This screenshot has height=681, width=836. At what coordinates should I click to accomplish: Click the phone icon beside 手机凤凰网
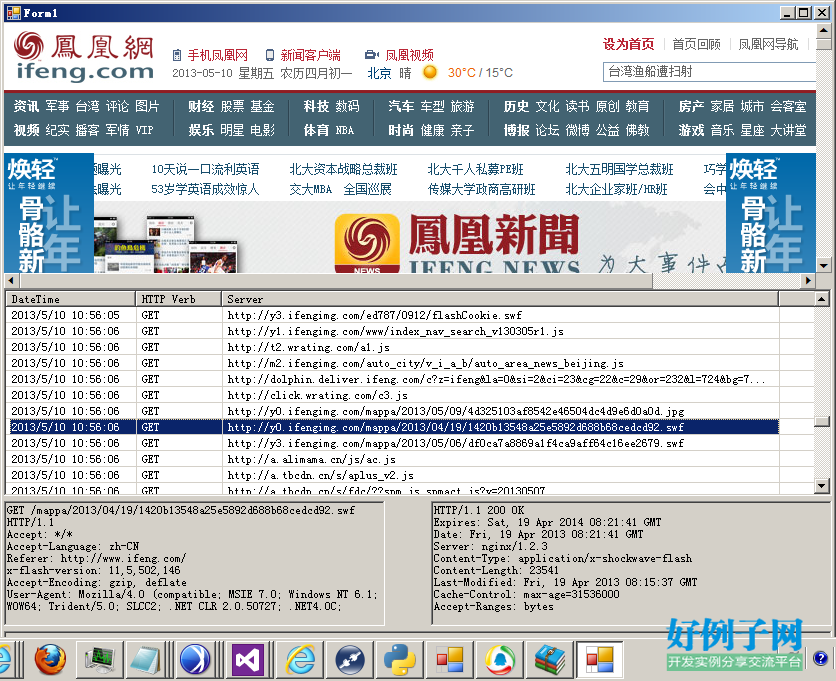tap(177, 55)
